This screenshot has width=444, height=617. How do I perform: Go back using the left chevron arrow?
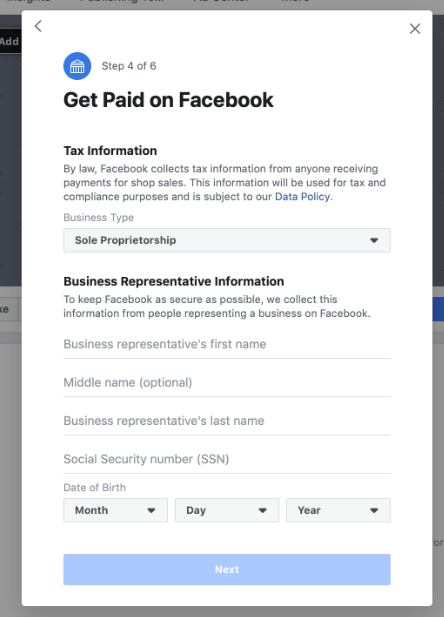point(38,26)
